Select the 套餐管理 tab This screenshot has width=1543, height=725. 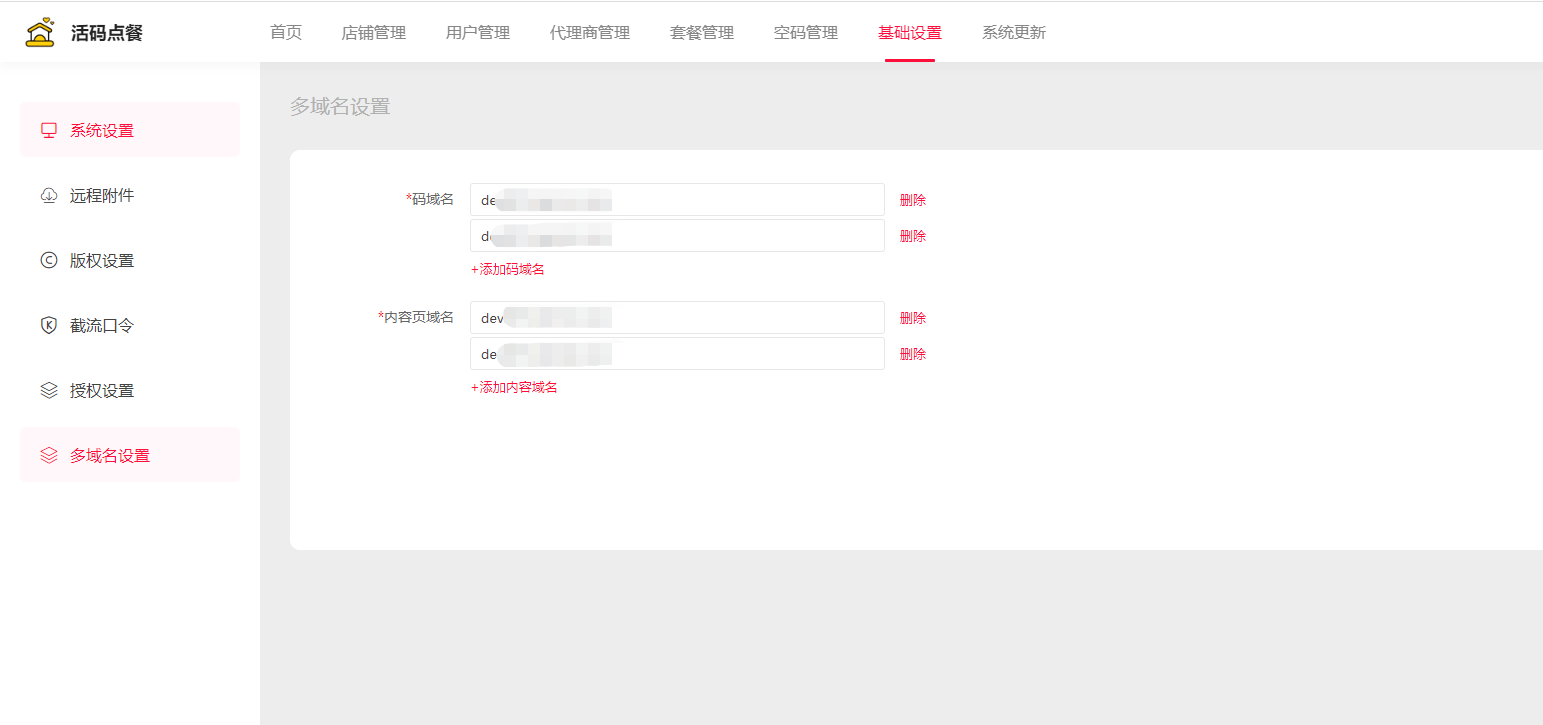click(701, 33)
